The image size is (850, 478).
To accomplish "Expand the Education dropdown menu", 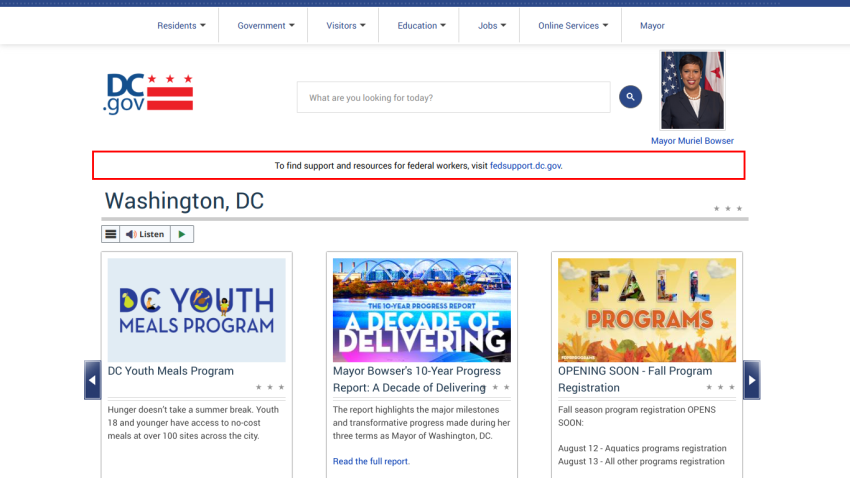I will [421, 25].
